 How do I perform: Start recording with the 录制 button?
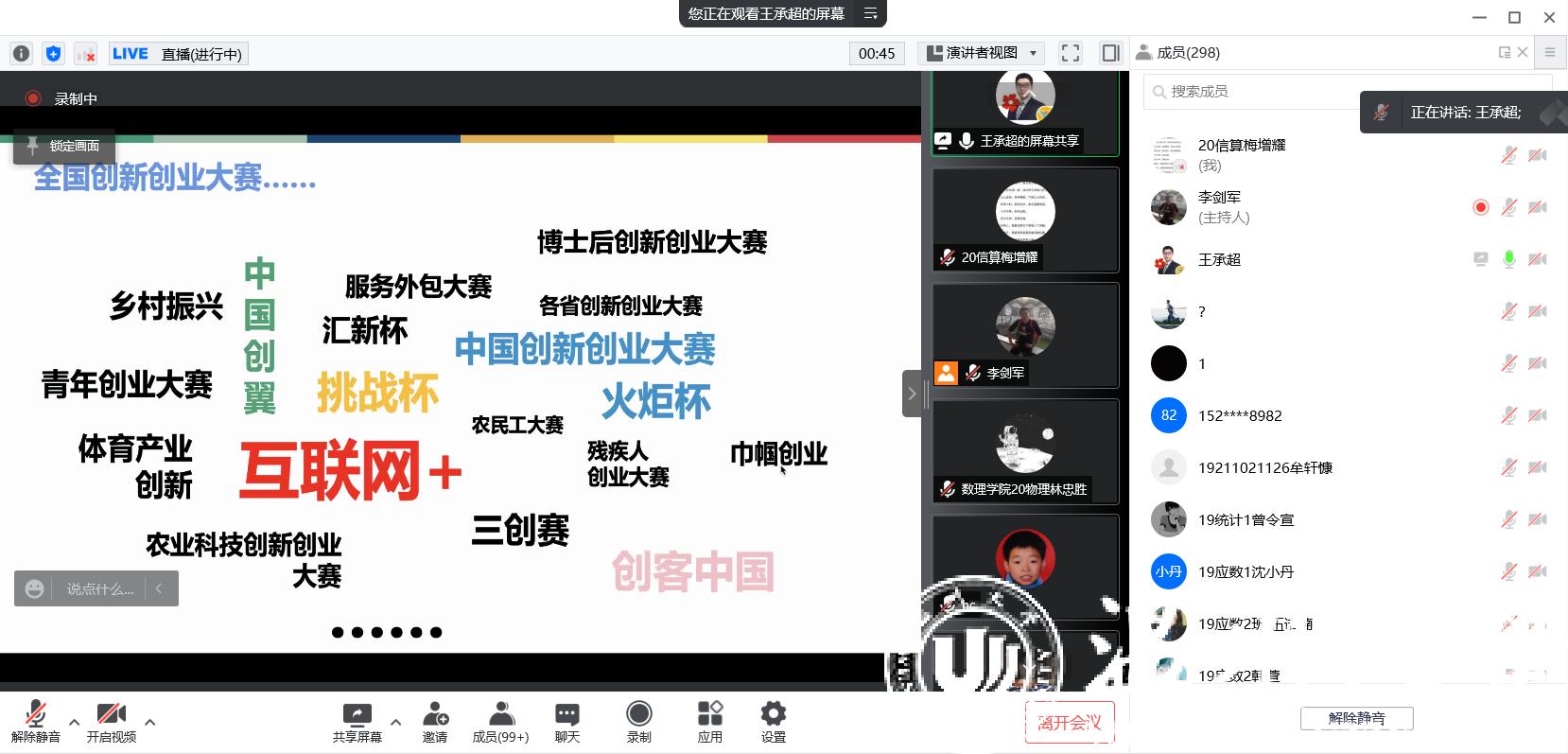click(x=639, y=722)
